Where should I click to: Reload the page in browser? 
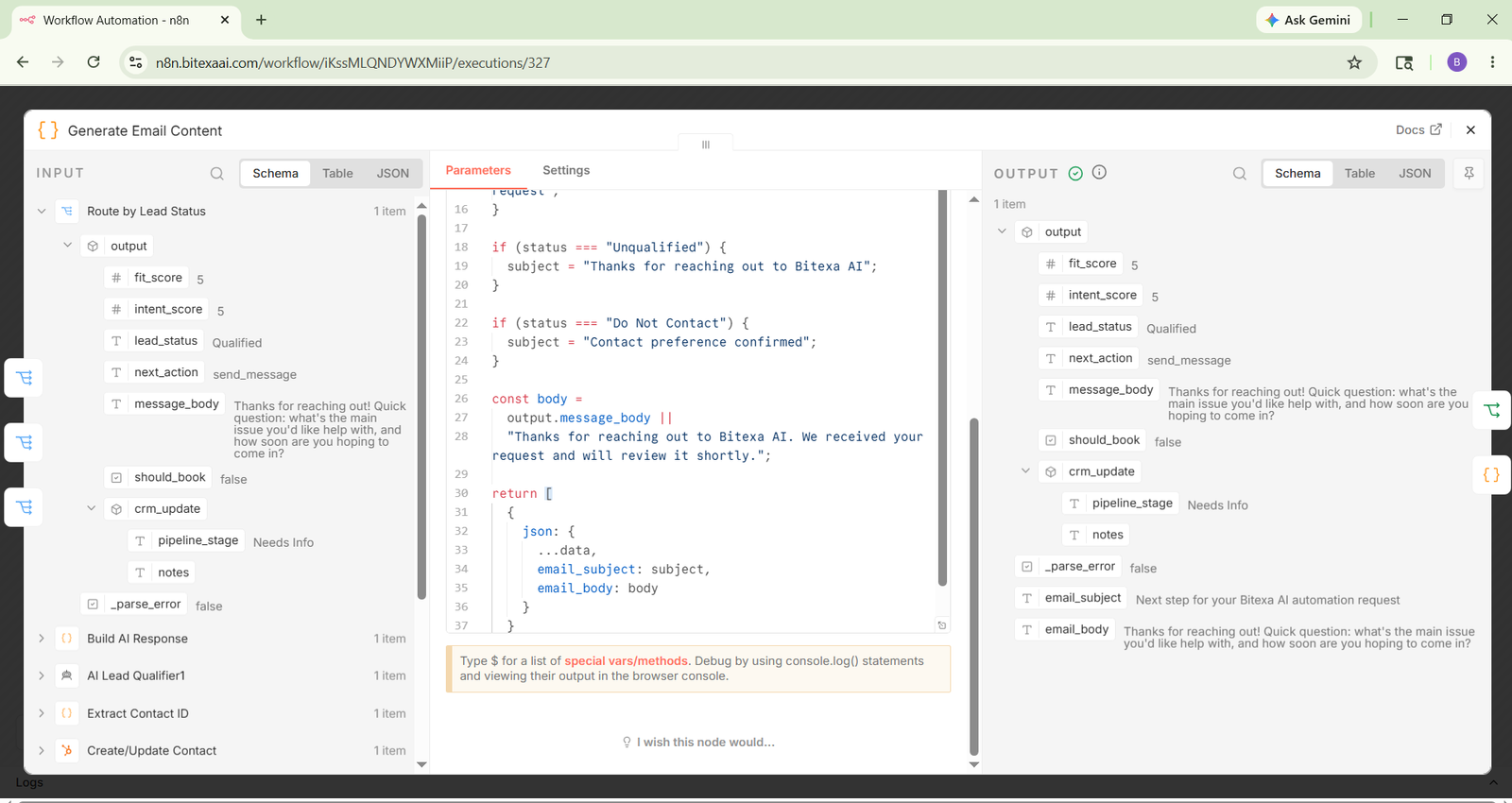point(94,62)
